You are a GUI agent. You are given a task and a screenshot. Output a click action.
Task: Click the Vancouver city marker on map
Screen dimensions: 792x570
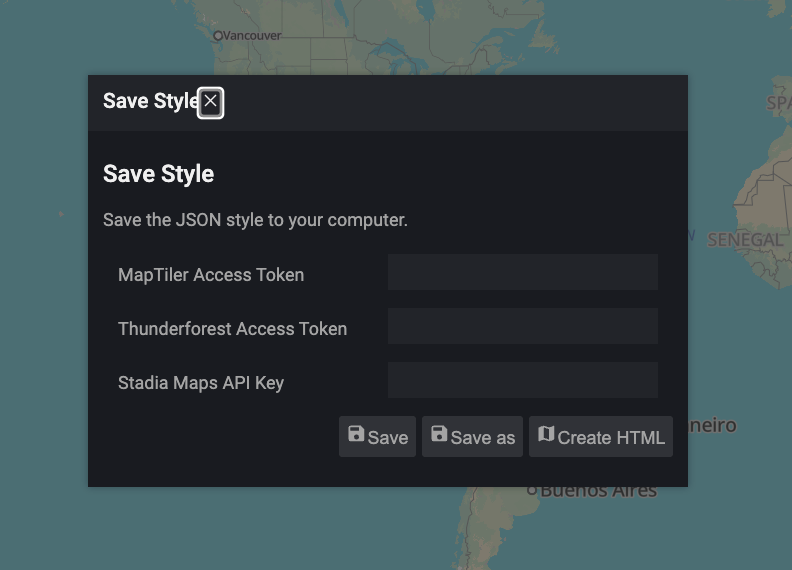pos(218,36)
